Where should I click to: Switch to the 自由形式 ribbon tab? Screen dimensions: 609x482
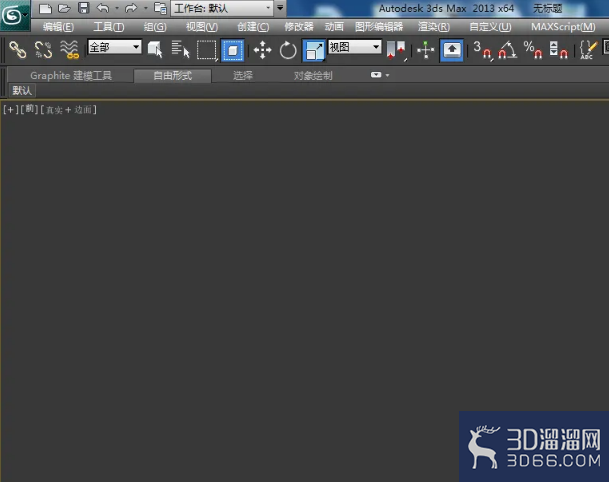point(173,75)
